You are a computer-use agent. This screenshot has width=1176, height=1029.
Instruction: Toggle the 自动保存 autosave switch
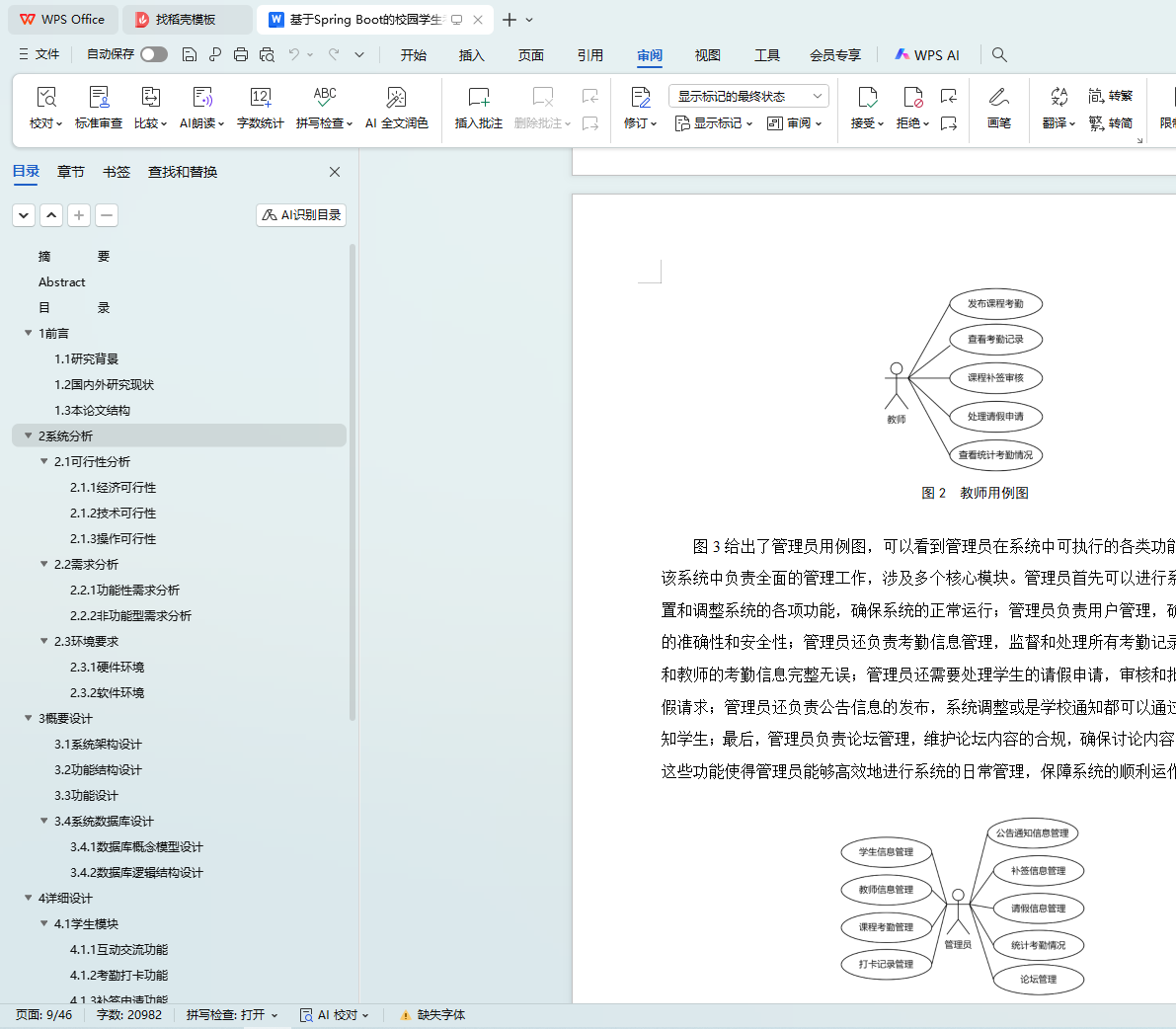[x=154, y=54]
